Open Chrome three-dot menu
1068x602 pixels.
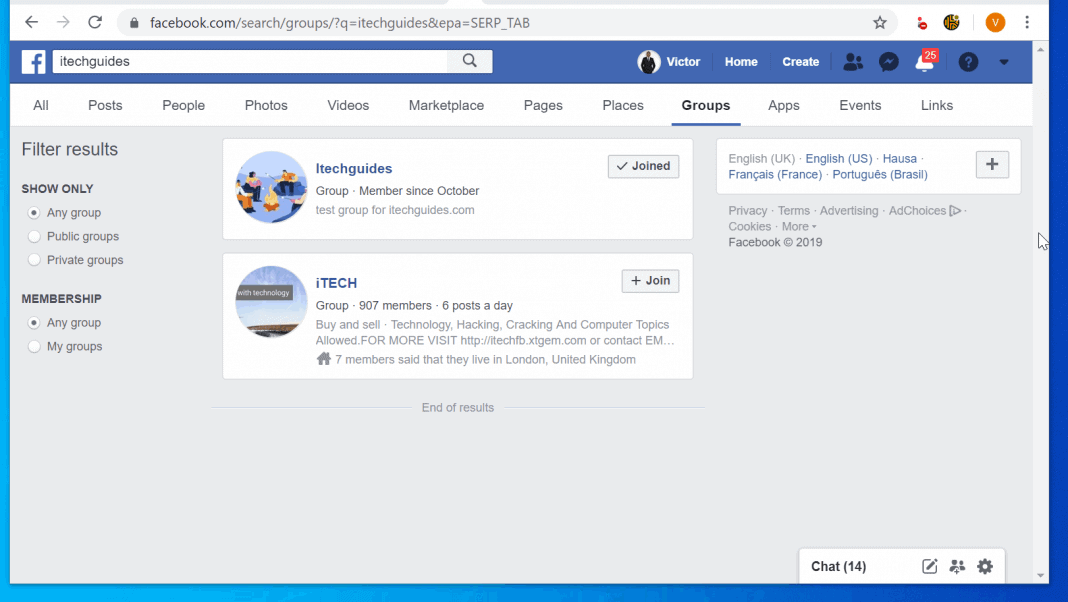click(1027, 22)
